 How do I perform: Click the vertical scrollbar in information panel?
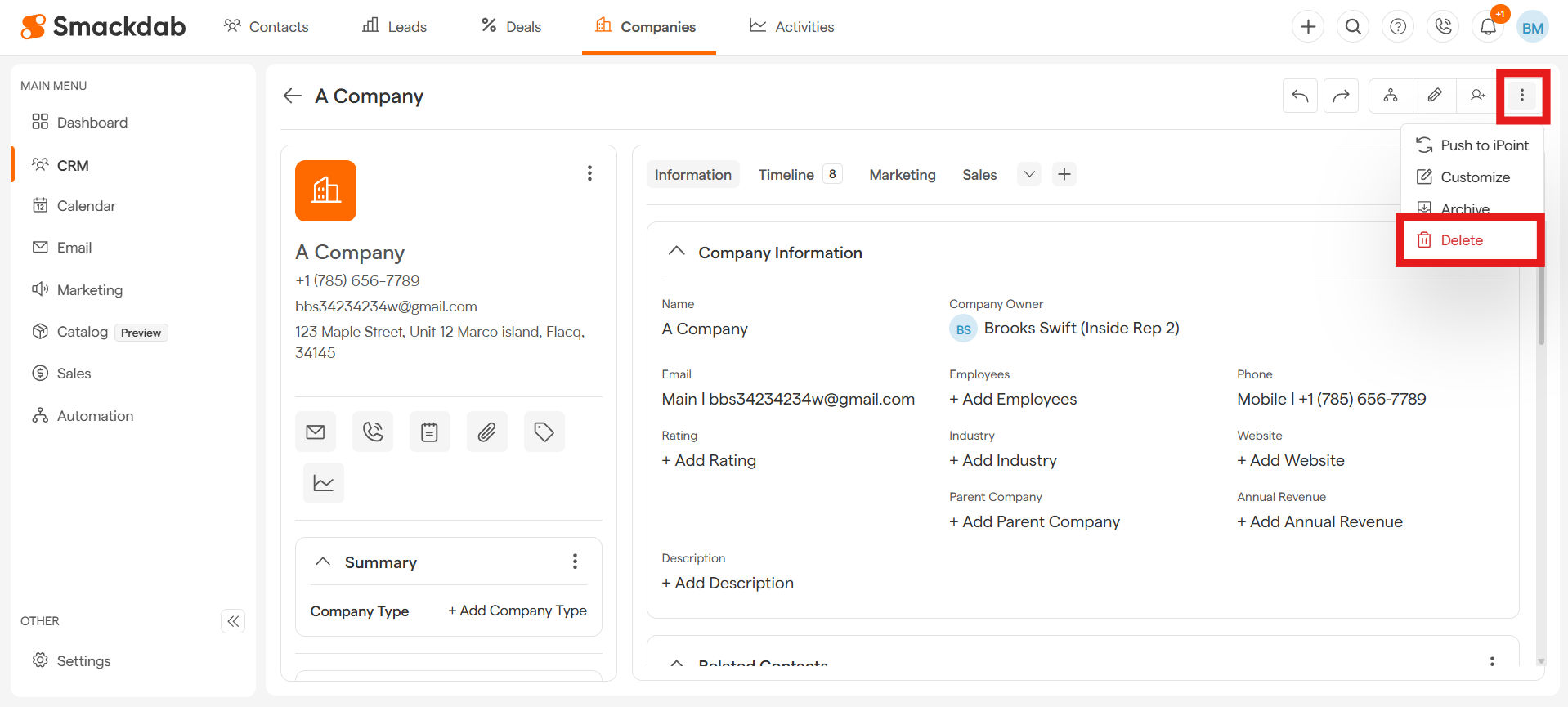1541,311
